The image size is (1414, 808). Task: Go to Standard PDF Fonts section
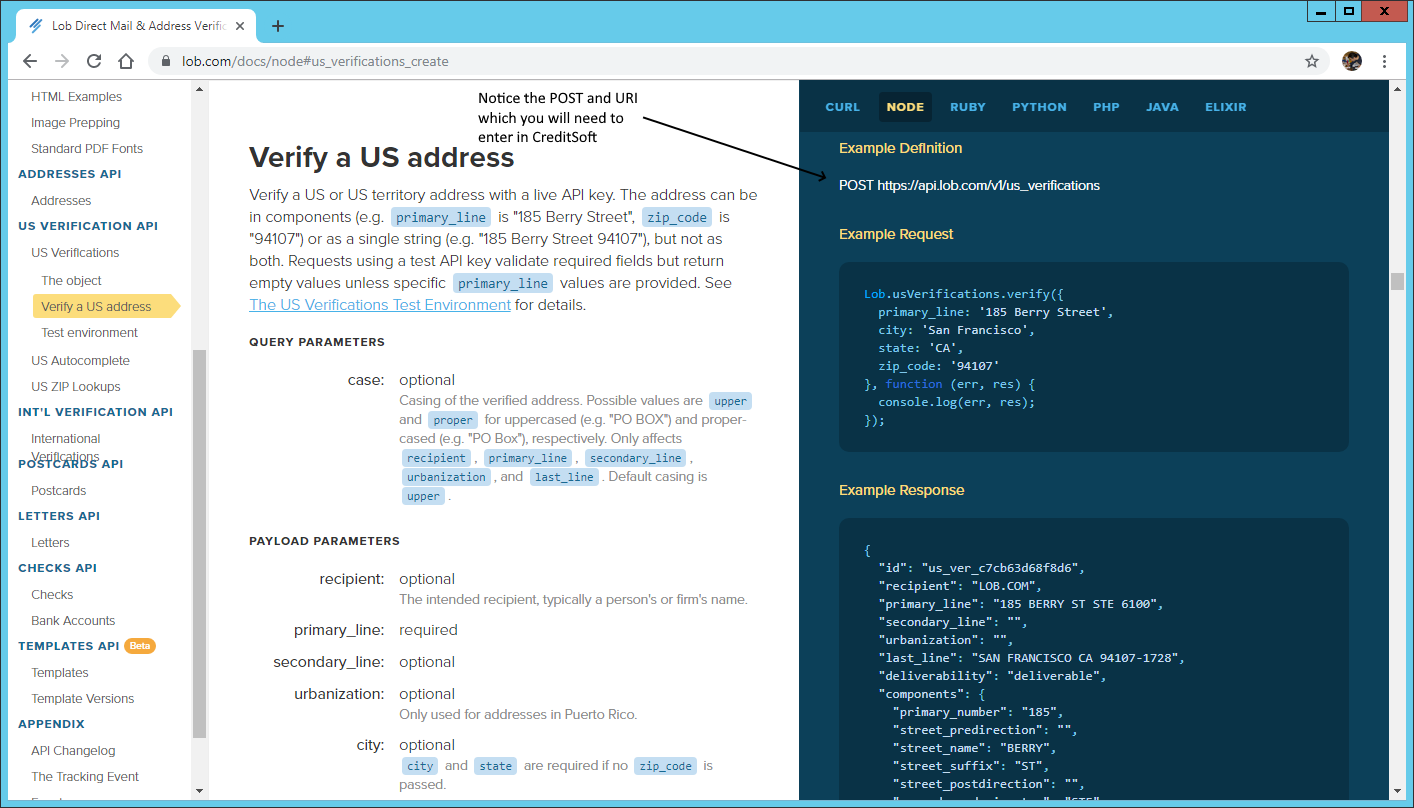coord(87,149)
